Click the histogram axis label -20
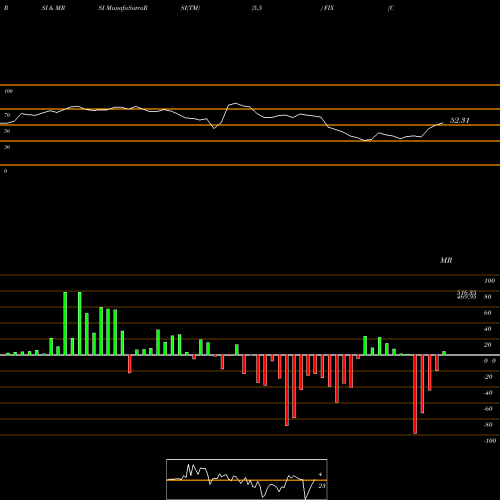This screenshot has width=500, height=500. tap(488, 377)
